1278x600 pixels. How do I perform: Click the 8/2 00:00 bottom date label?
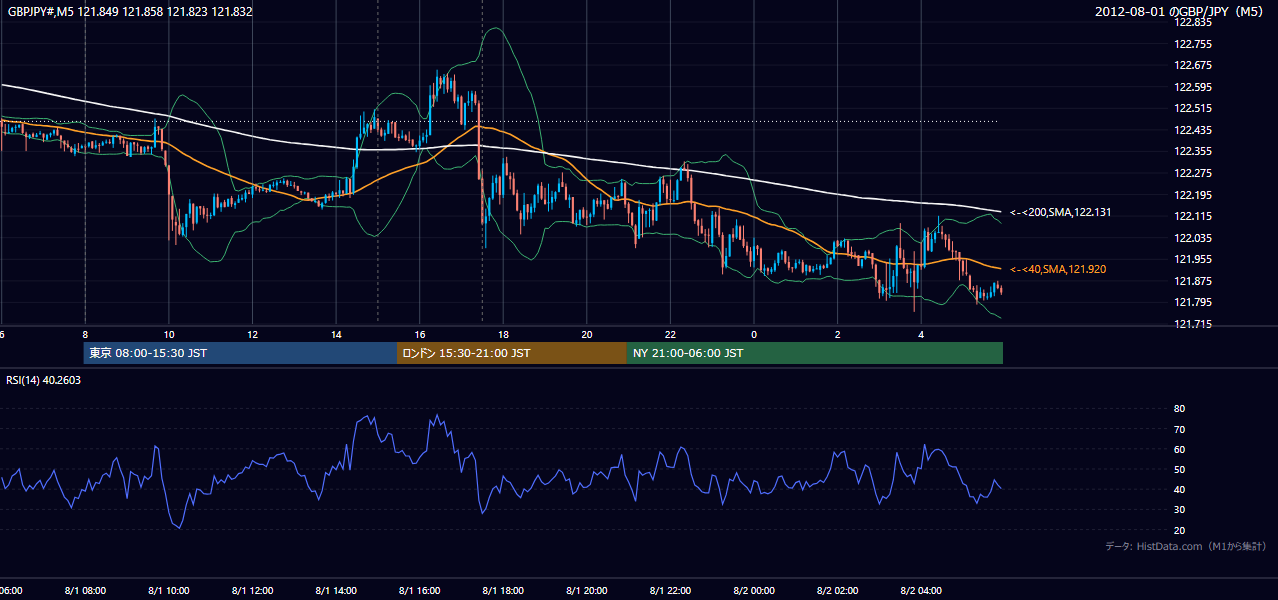[754, 591]
